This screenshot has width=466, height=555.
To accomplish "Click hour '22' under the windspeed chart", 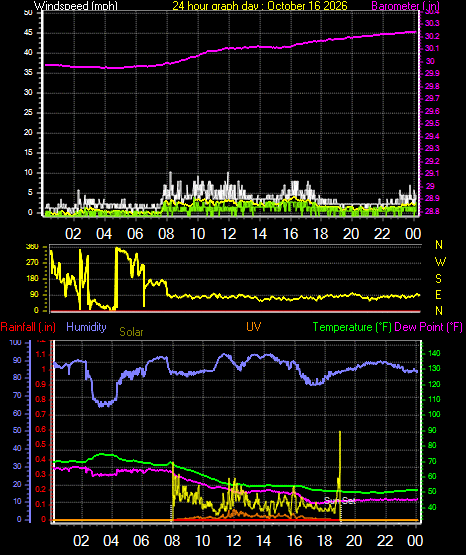I will (382, 234).
